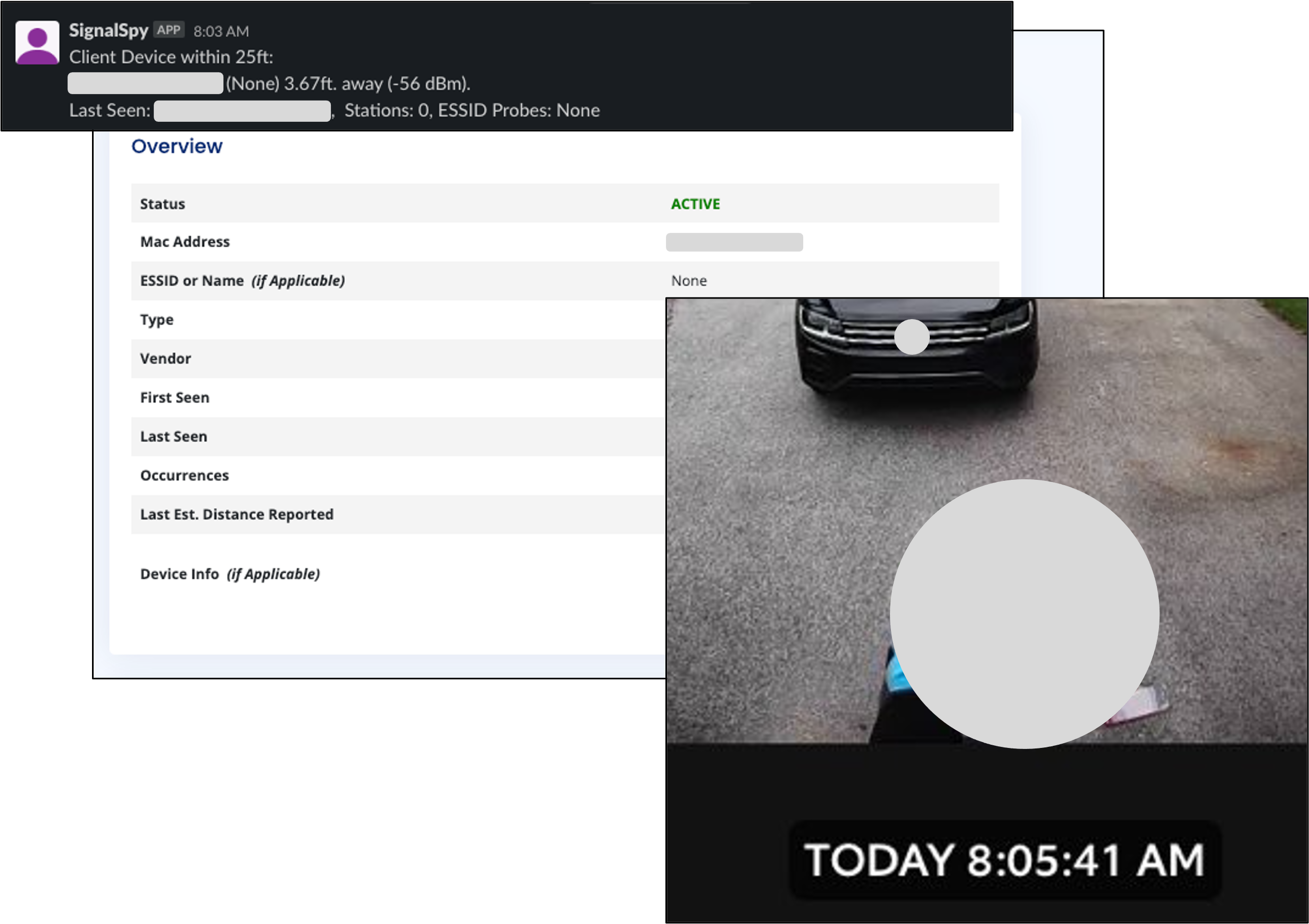1309x924 pixels.
Task: Select the Vendor row label
Action: (165, 359)
